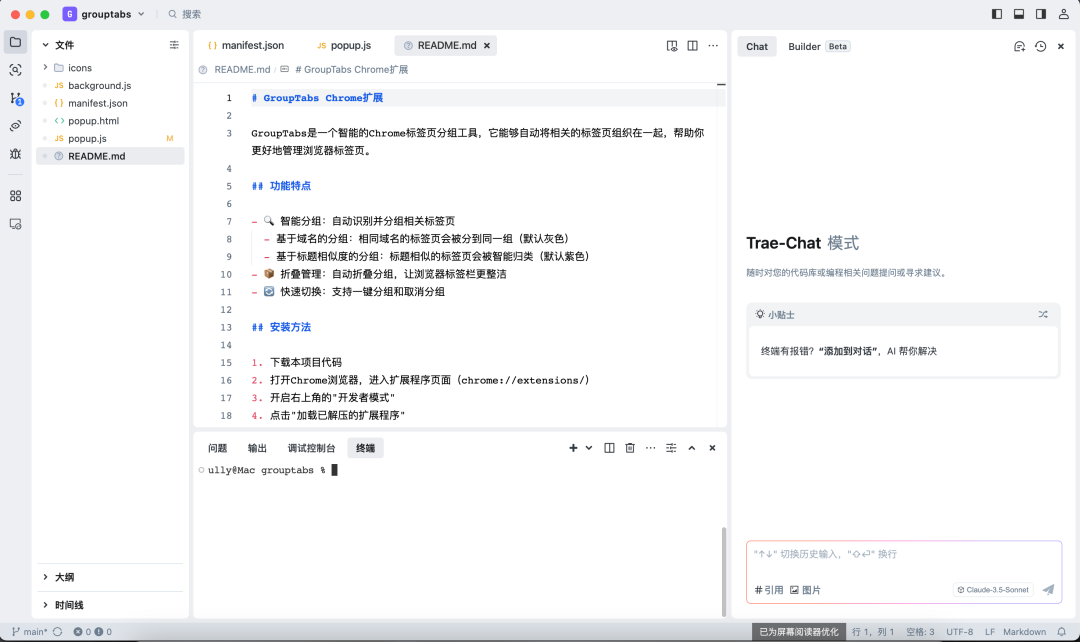Toggle the left sidebar layout icon

pyautogui.click(x=997, y=14)
